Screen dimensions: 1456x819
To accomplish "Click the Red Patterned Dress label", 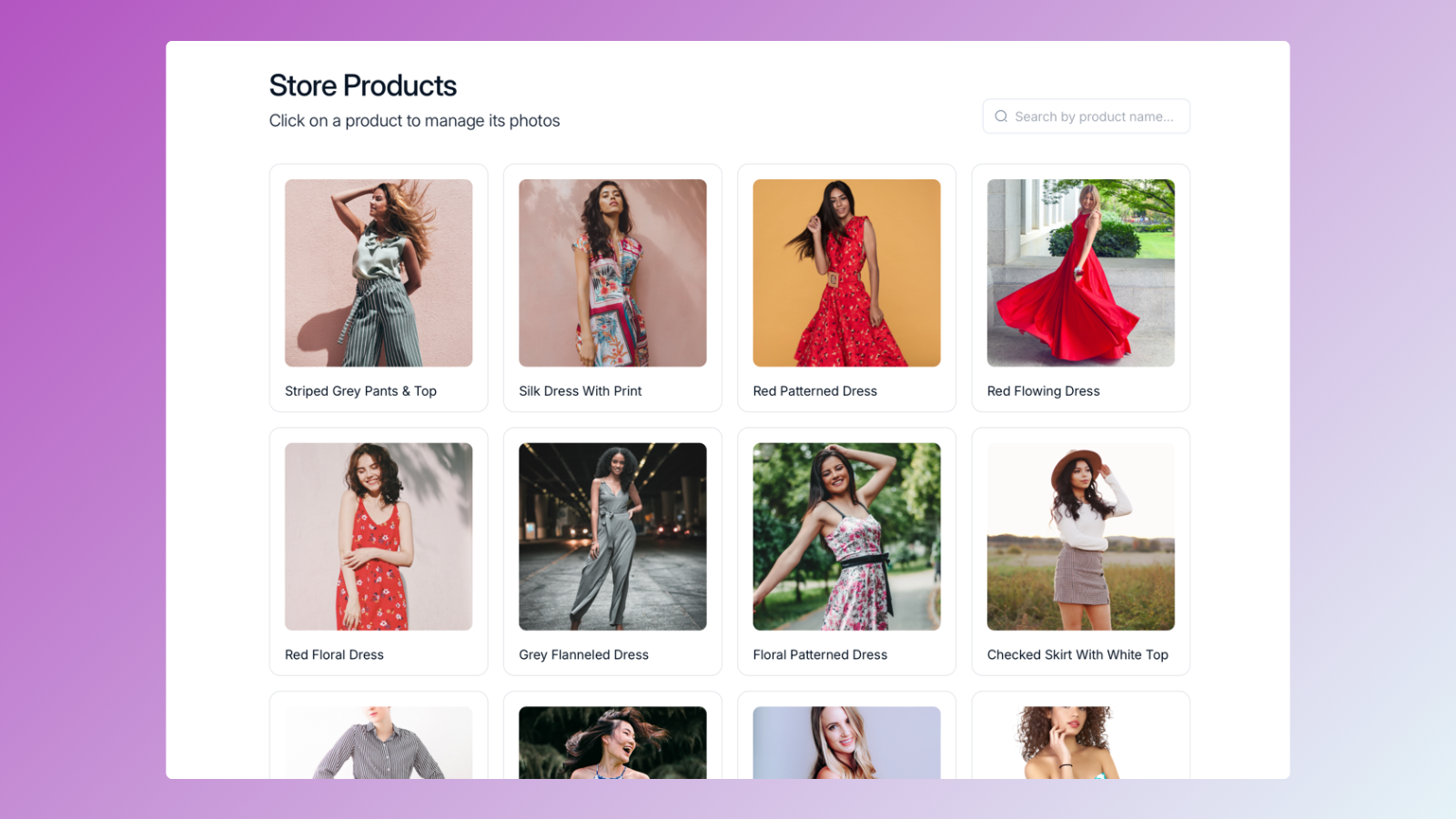I will [814, 390].
